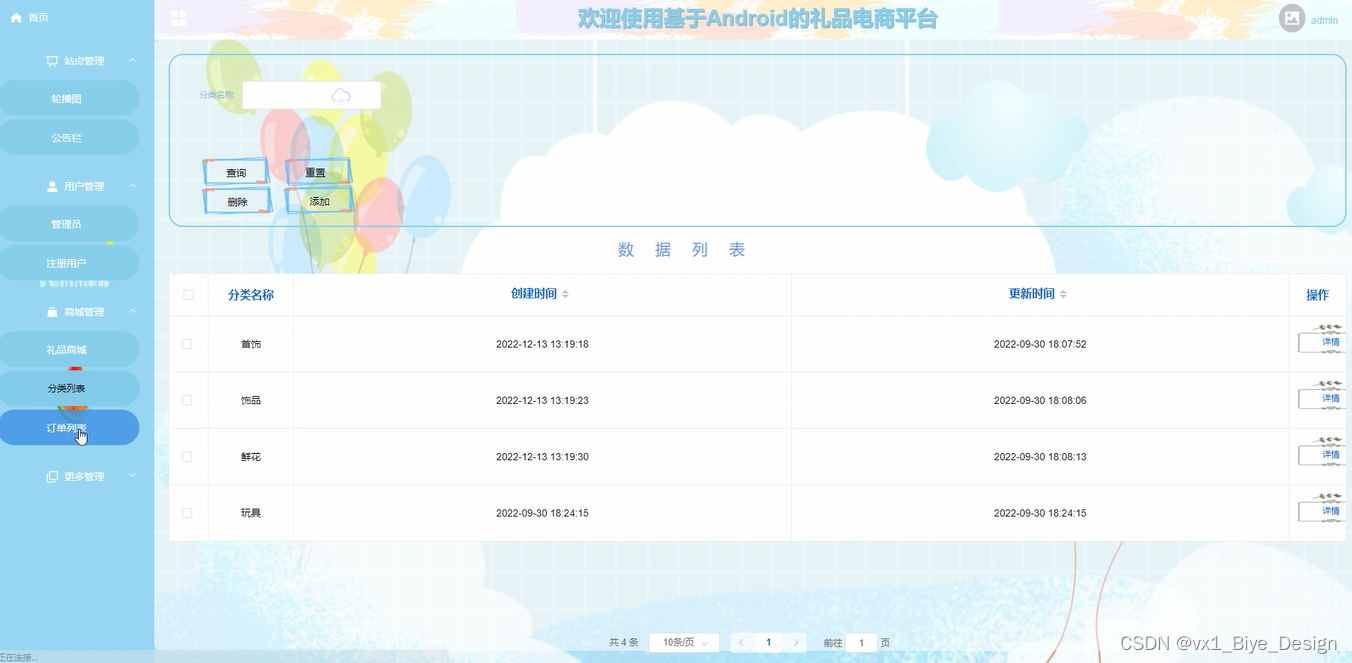The height and width of the screenshot is (663, 1352).
Task: Open 订单列表 menu item
Action: (x=68, y=428)
